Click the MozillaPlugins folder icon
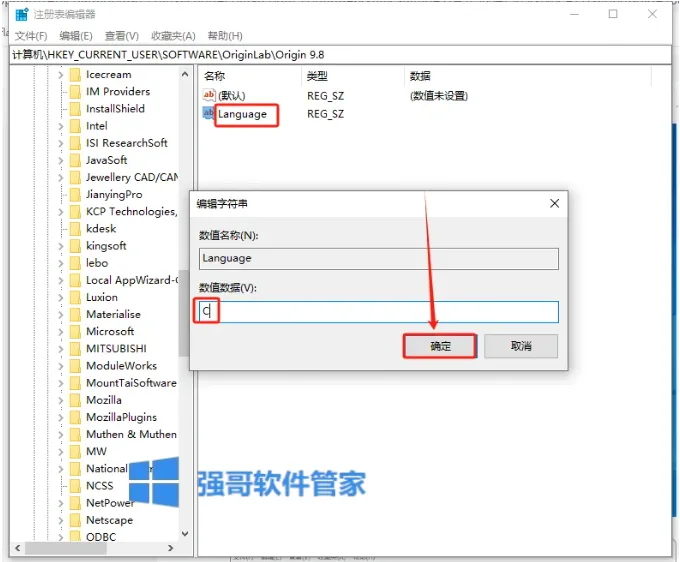Image resolution: width=680 pixels, height=562 pixels. click(x=75, y=417)
